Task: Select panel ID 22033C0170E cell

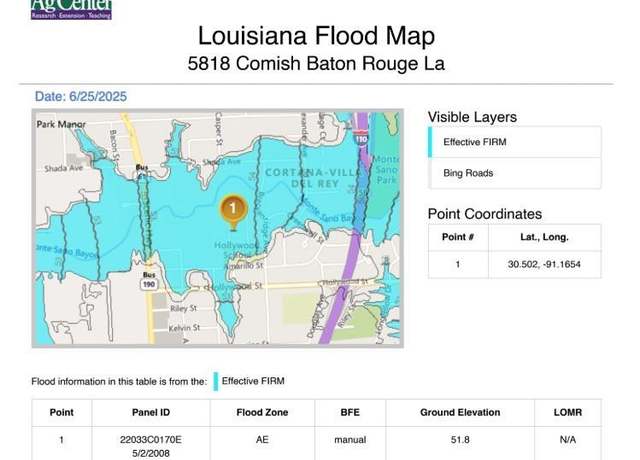Action: [x=151, y=439]
